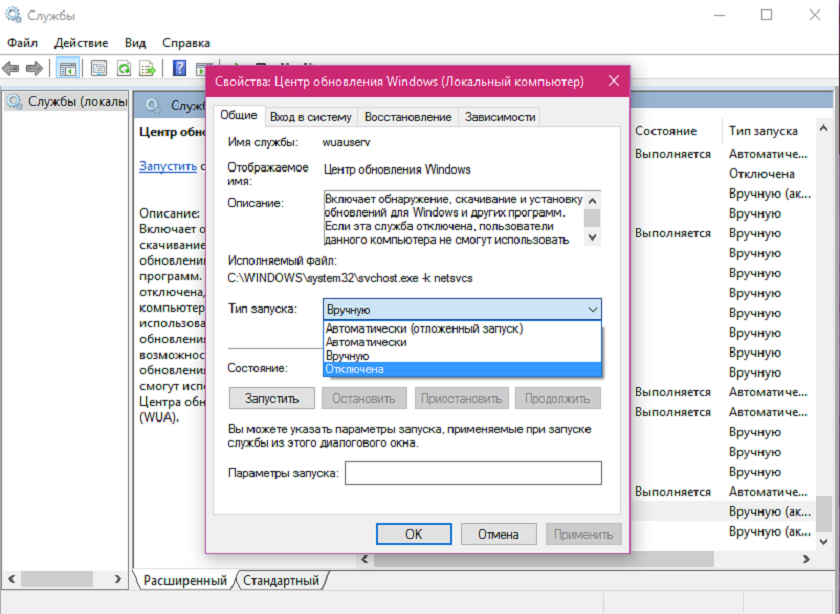Choose Отключена in startup type list
Viewport: 840px width, 614px height.
tap(462, 369)
